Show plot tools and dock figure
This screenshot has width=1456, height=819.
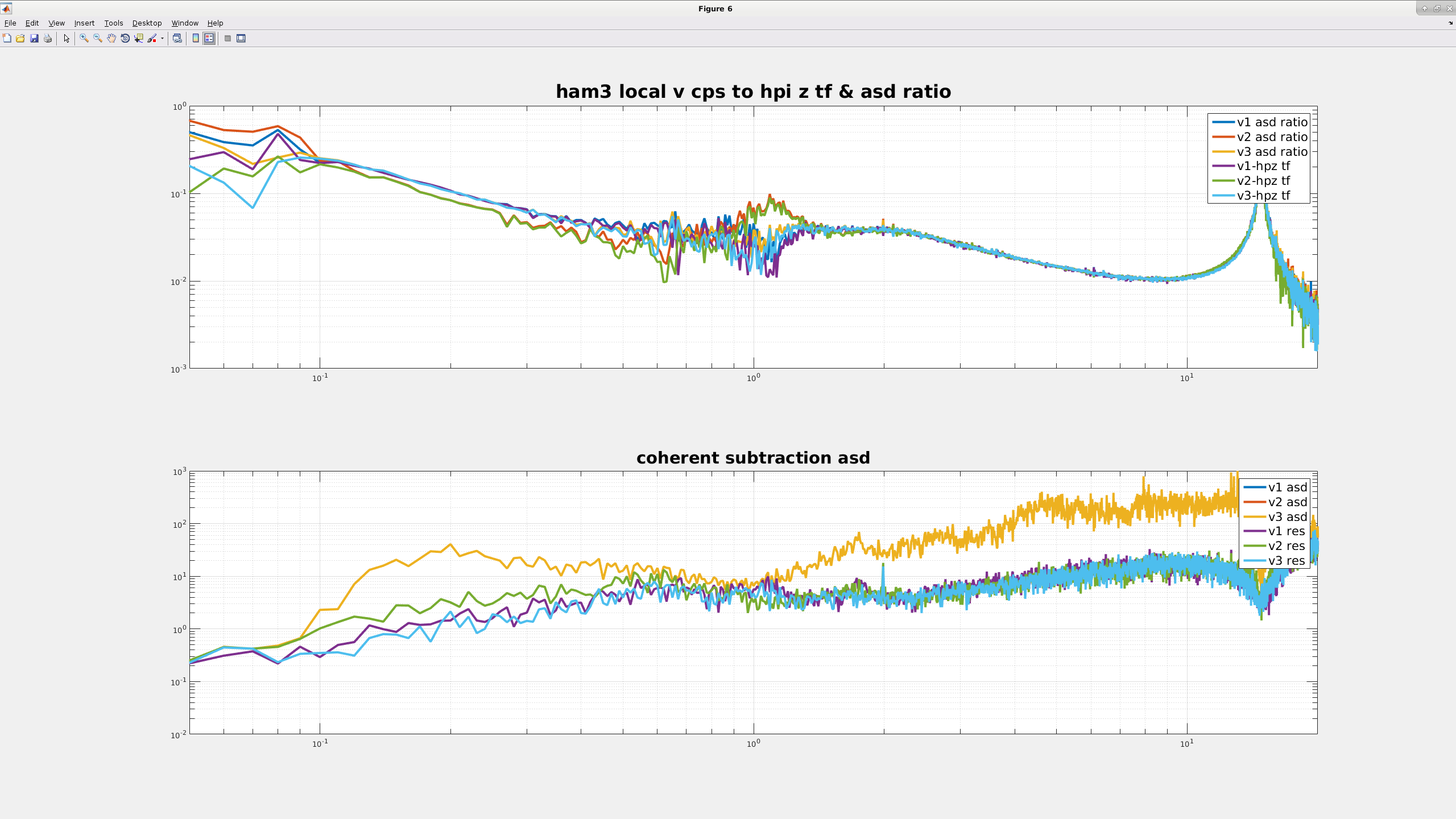(241, 38)
